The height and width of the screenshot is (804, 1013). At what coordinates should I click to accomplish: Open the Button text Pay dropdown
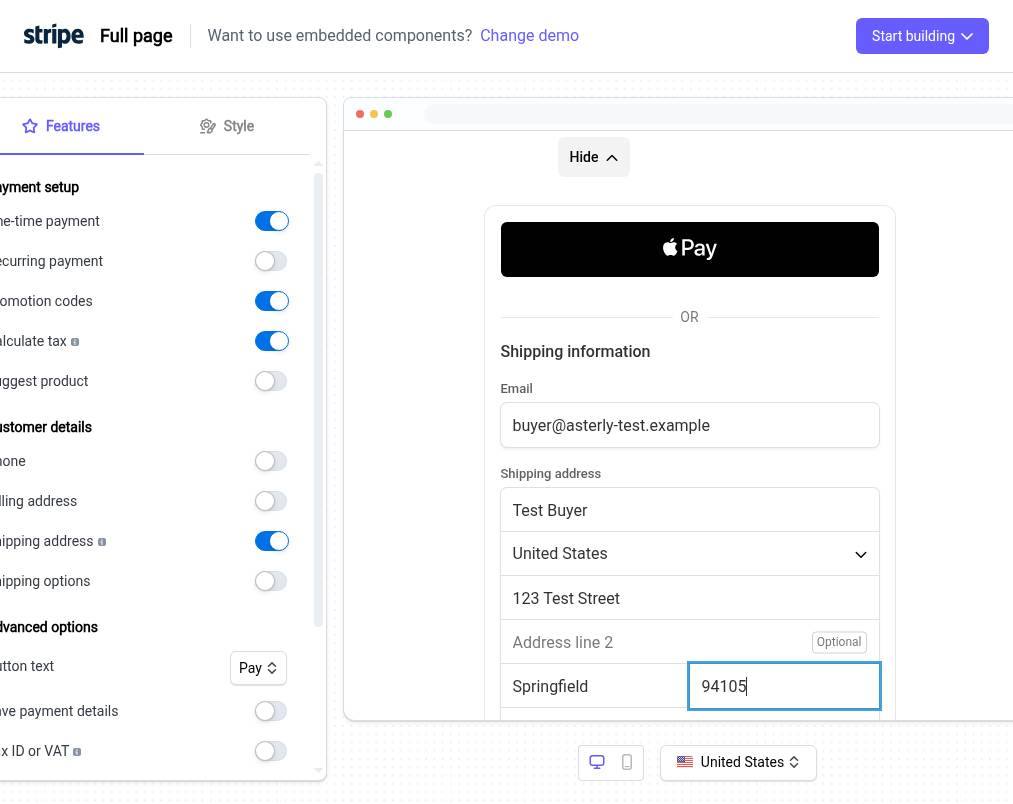point(258,668)
